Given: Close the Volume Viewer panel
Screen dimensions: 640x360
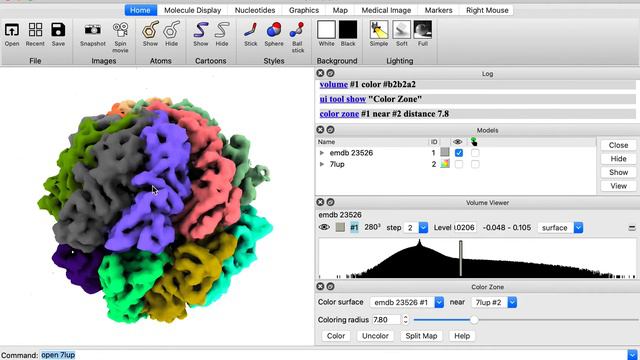Looking at the screenshot, I should tap(320, 202).
